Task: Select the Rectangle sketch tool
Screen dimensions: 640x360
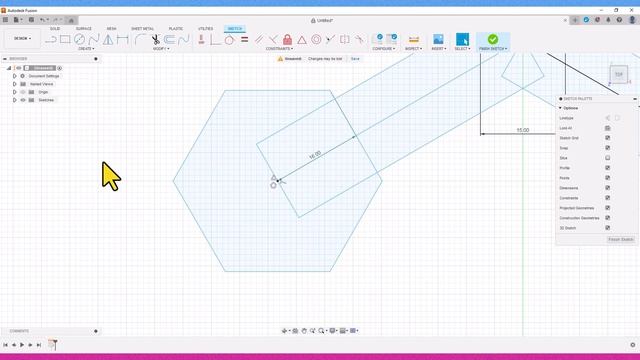Action: 65,40
